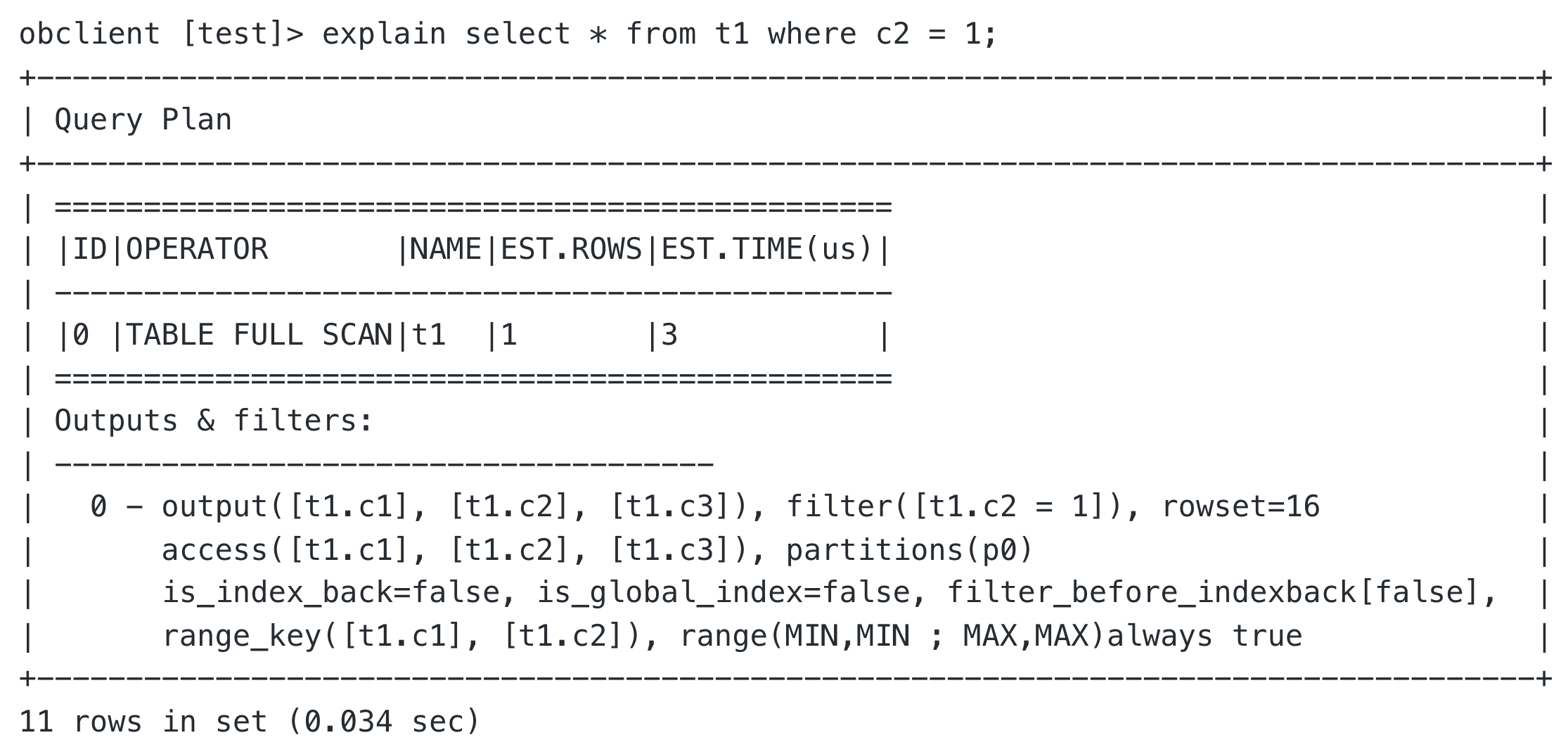Click the always true text

click(1204, 637)
